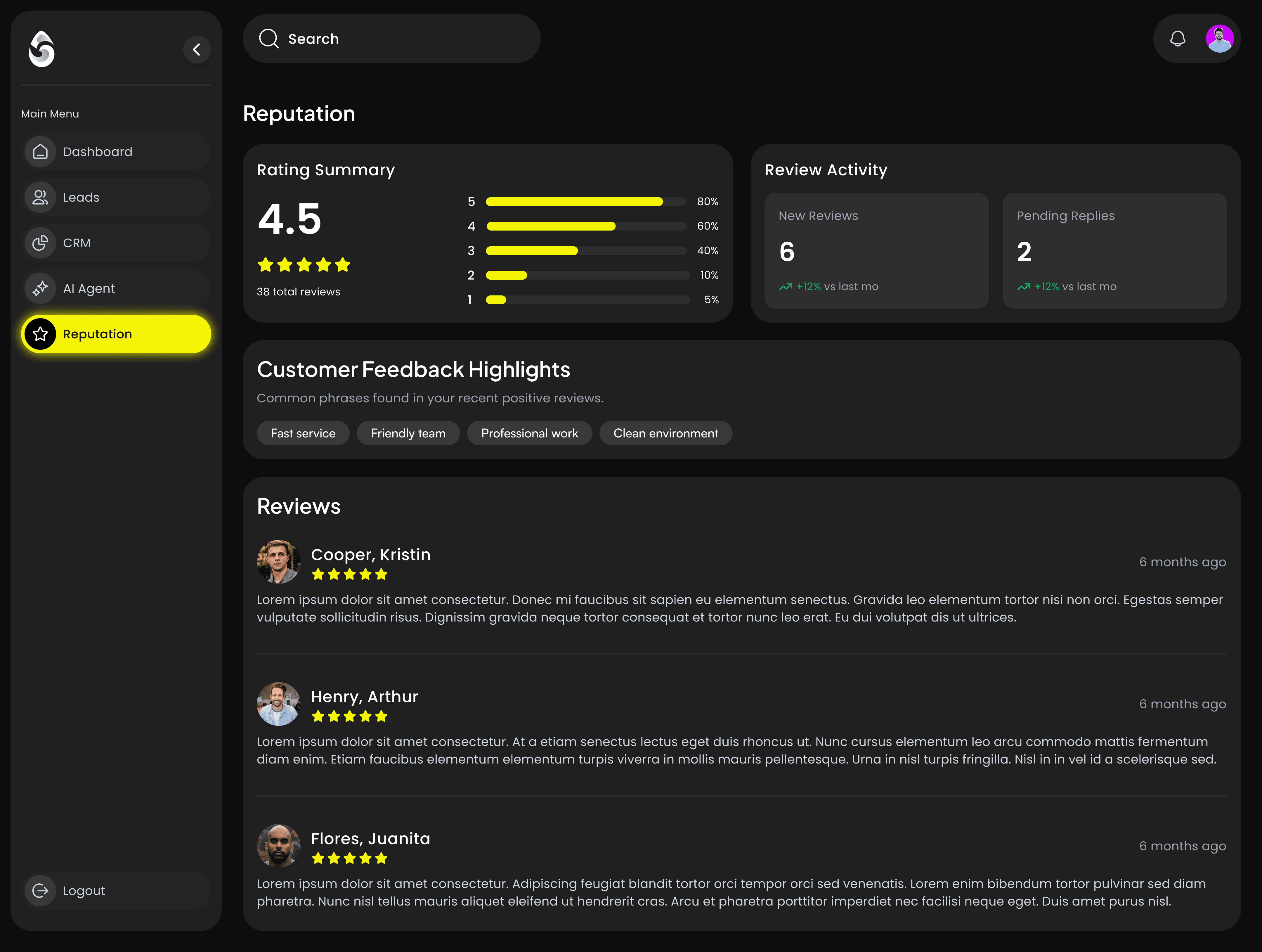Click the Logout icon
The height and width of the screenshot is (952, 1262).
click(x=40, y=890)
